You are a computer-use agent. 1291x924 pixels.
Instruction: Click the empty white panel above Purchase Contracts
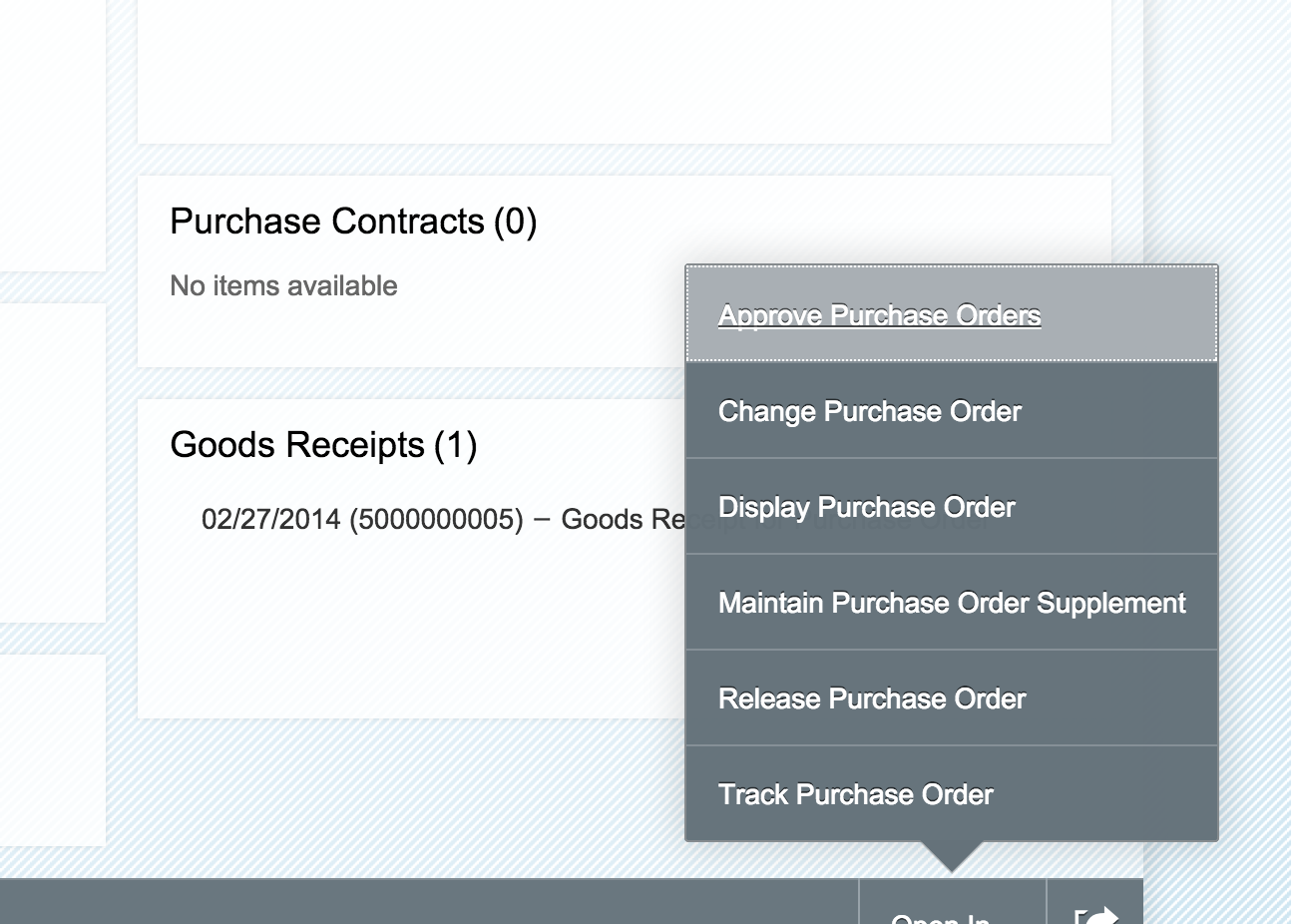[x=624, y=70]
